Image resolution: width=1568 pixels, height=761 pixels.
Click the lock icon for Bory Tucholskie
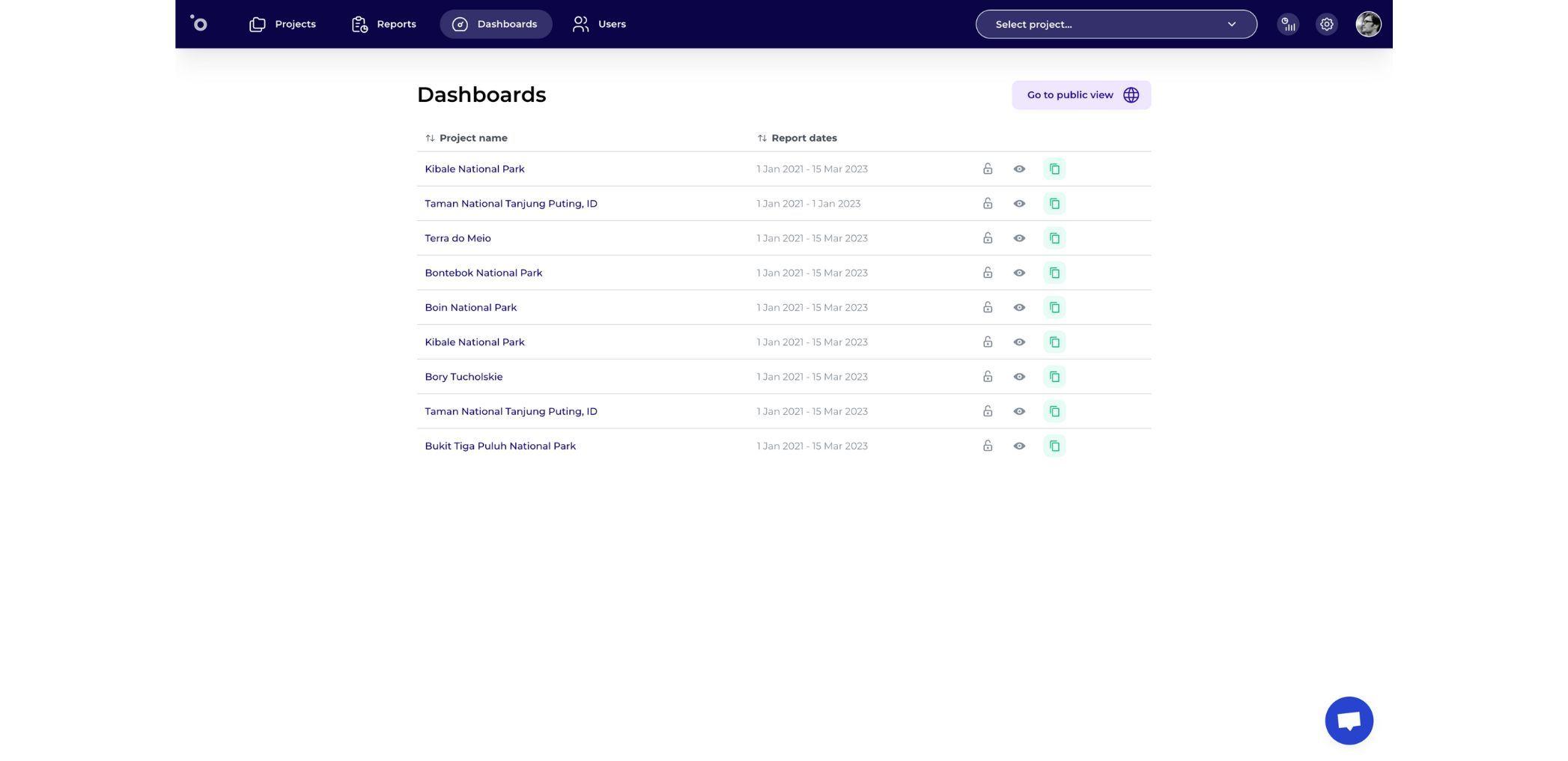coord(988,377)
